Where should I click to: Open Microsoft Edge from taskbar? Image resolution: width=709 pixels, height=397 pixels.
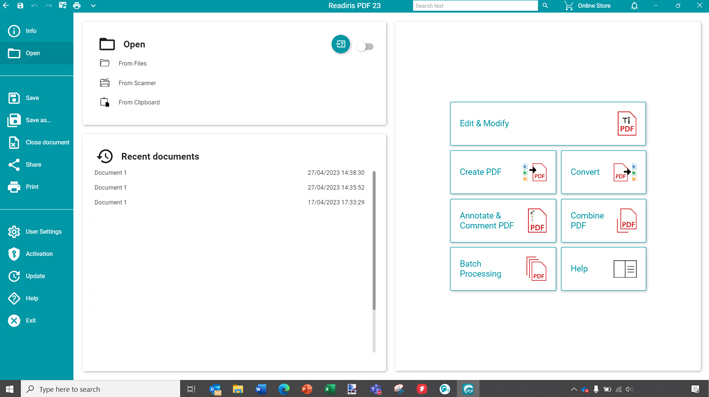pyautogui.click(x=284, y=389)
